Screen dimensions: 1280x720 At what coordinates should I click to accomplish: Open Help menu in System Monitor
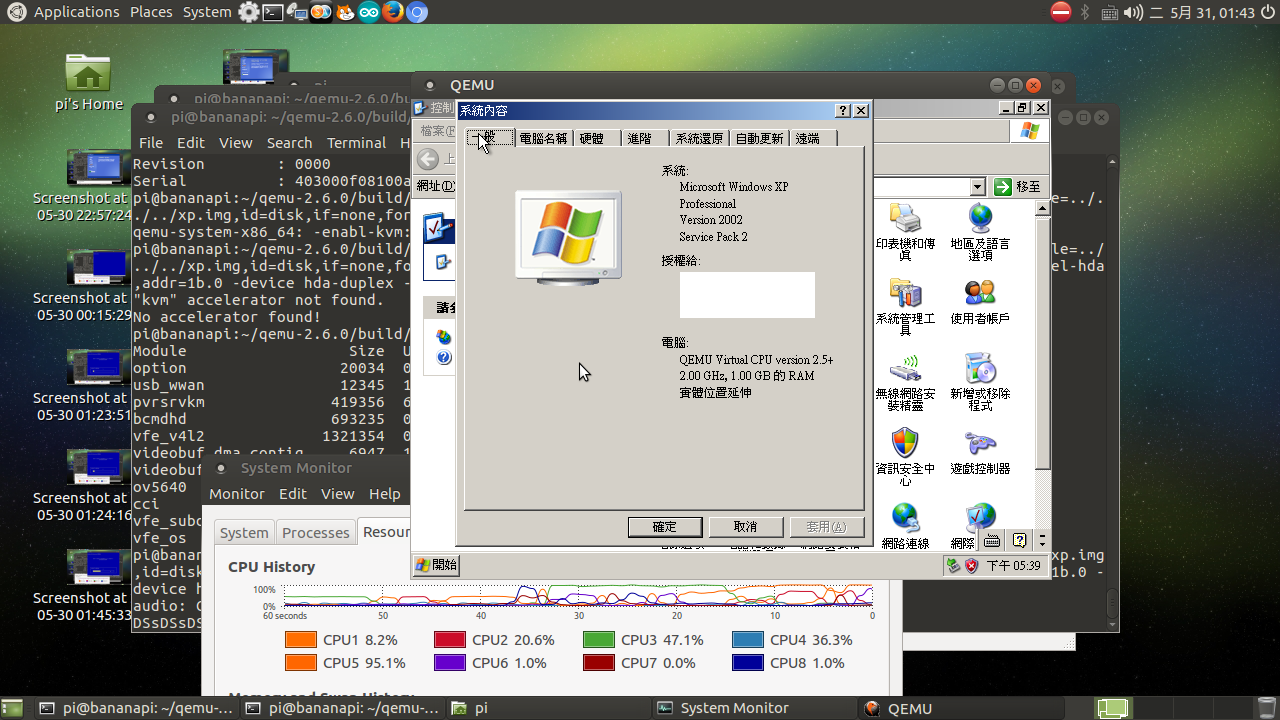coord(385,494)
